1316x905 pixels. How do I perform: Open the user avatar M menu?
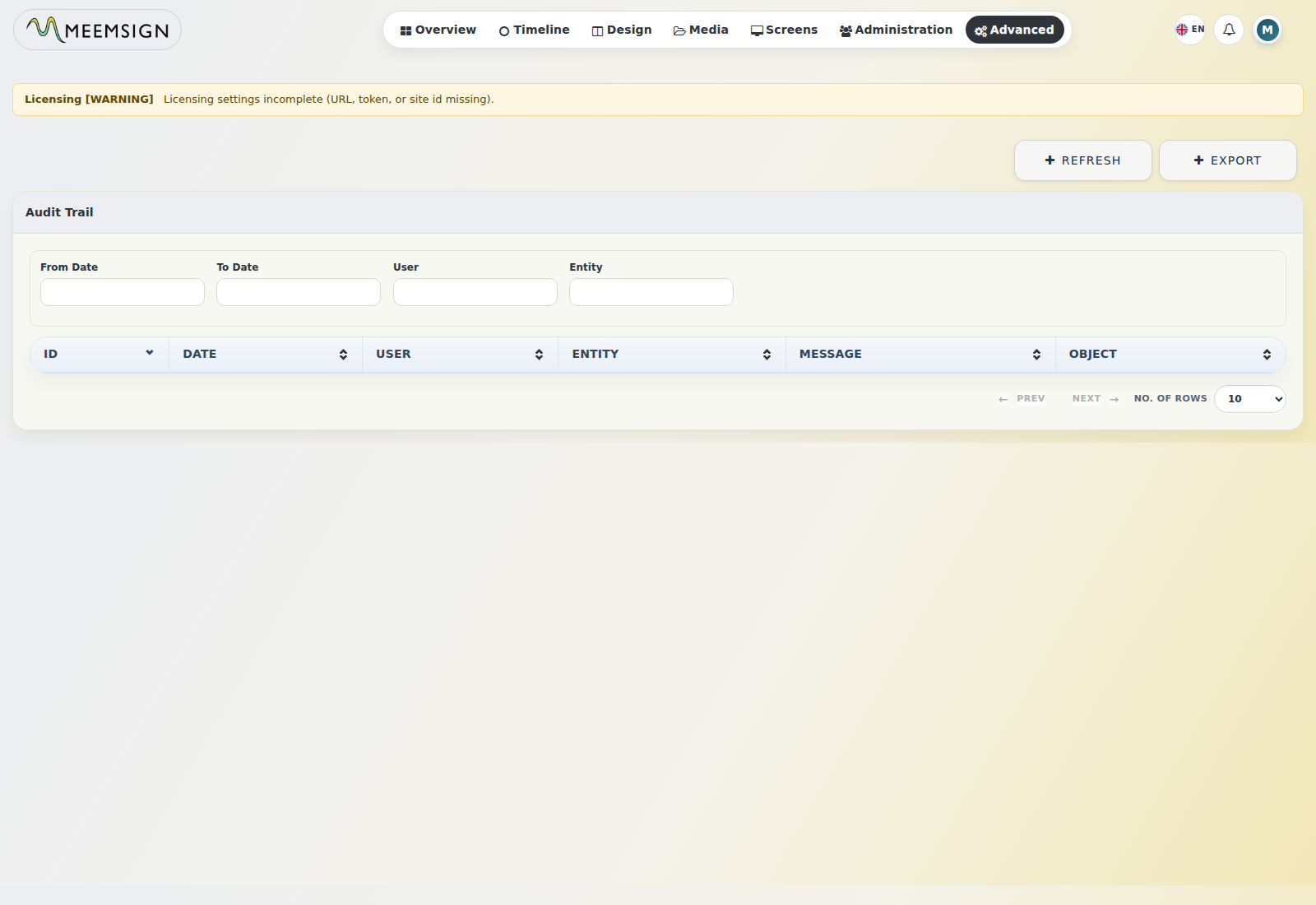[x=1267, y=30]
